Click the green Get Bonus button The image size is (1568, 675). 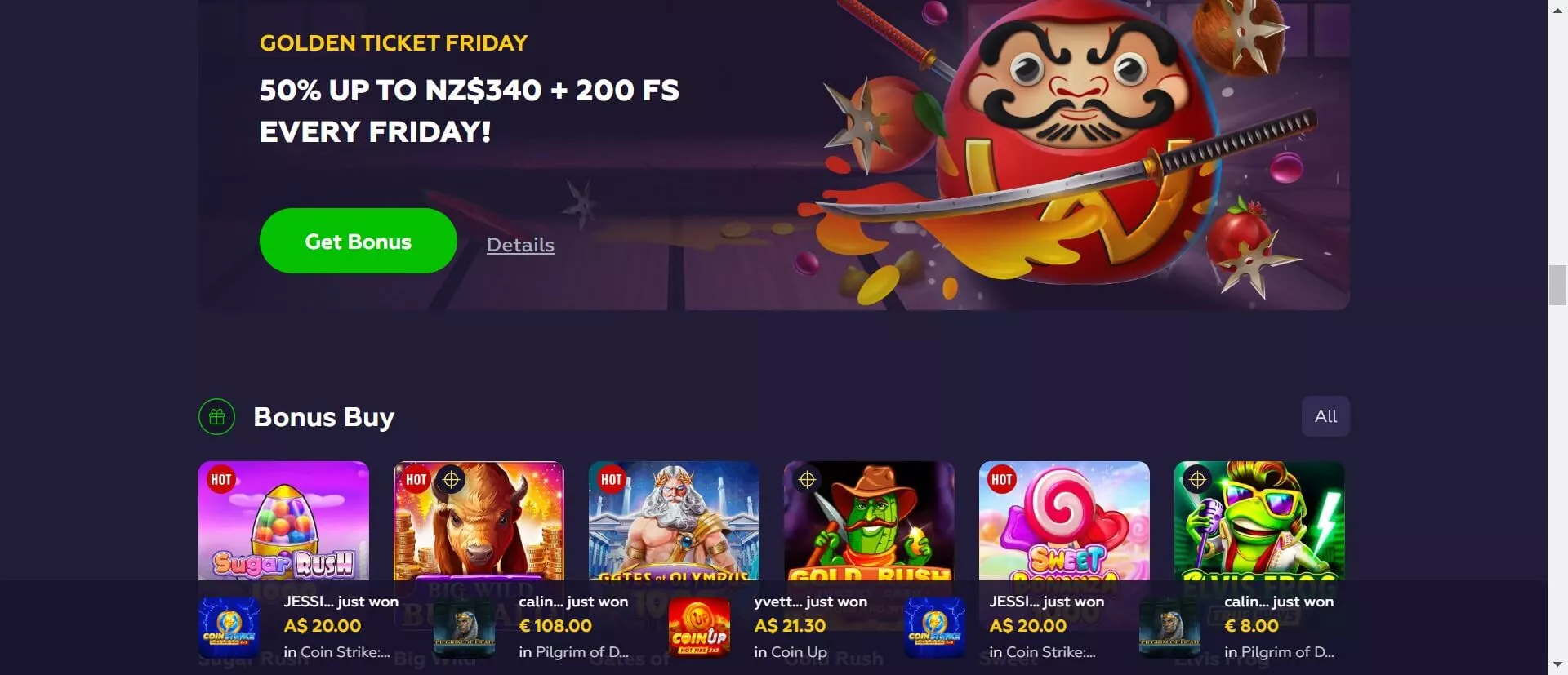click(358, 241)
